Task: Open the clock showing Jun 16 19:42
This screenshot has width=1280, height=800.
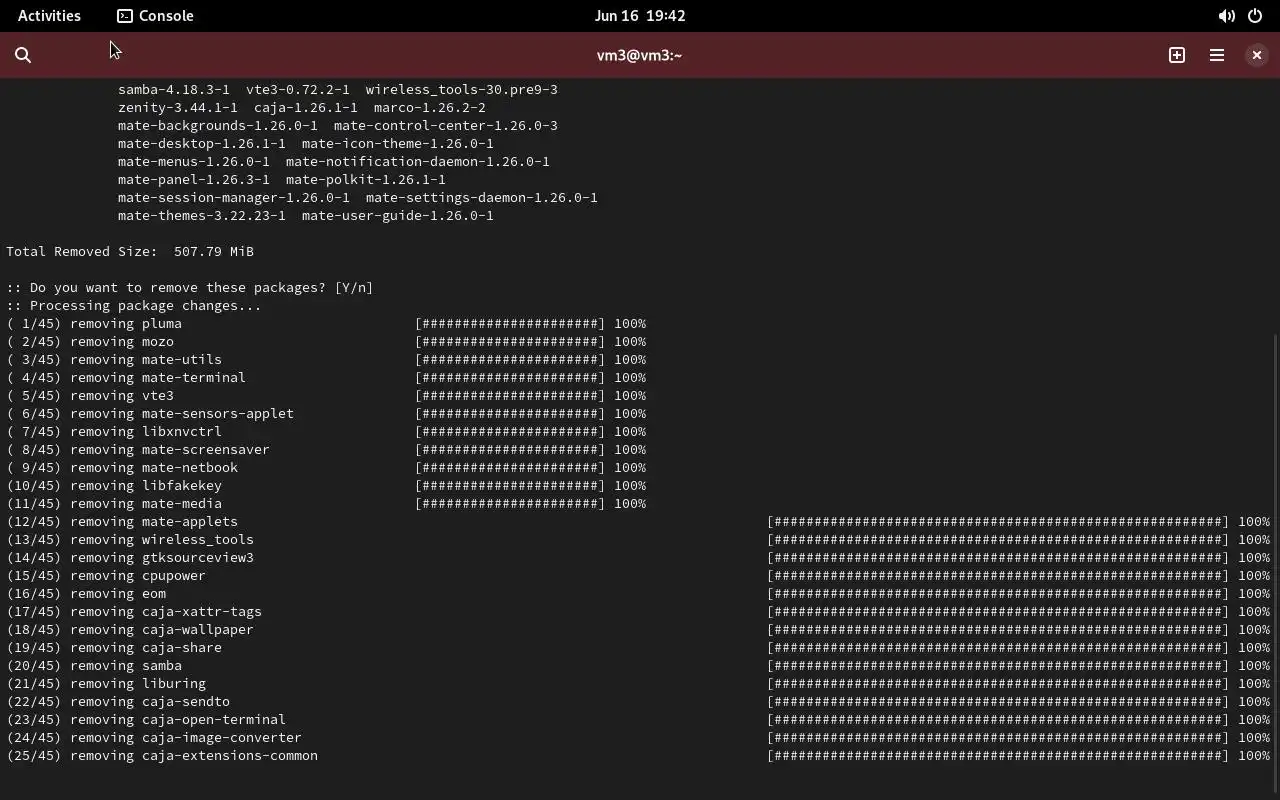Action: [x=640, y=16]
